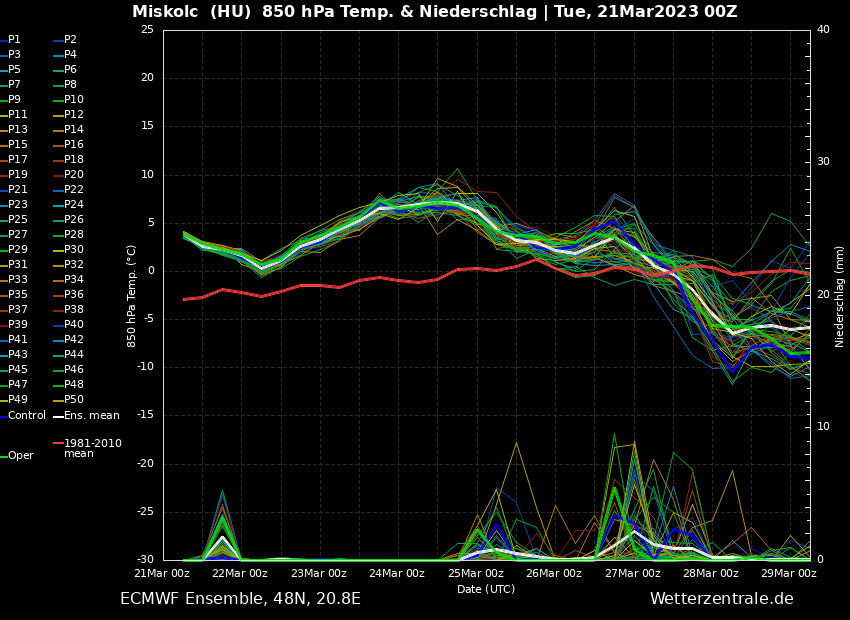Click the Control run legend entry
The width and height of the screenshot is (850, 620).
[27, 415]
